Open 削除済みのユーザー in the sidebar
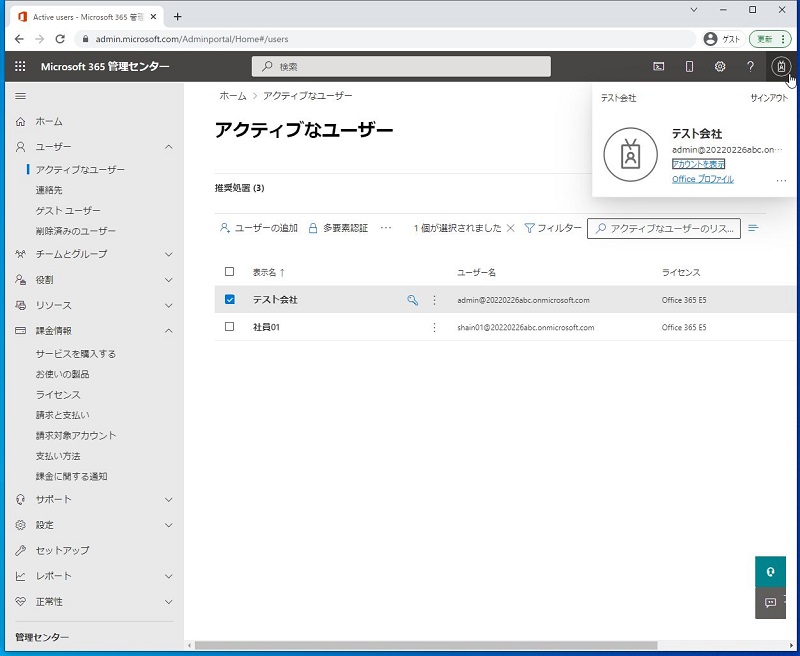The height and width of the screenshot is (656, 800). pyautogui.click(x=76, y=231)
